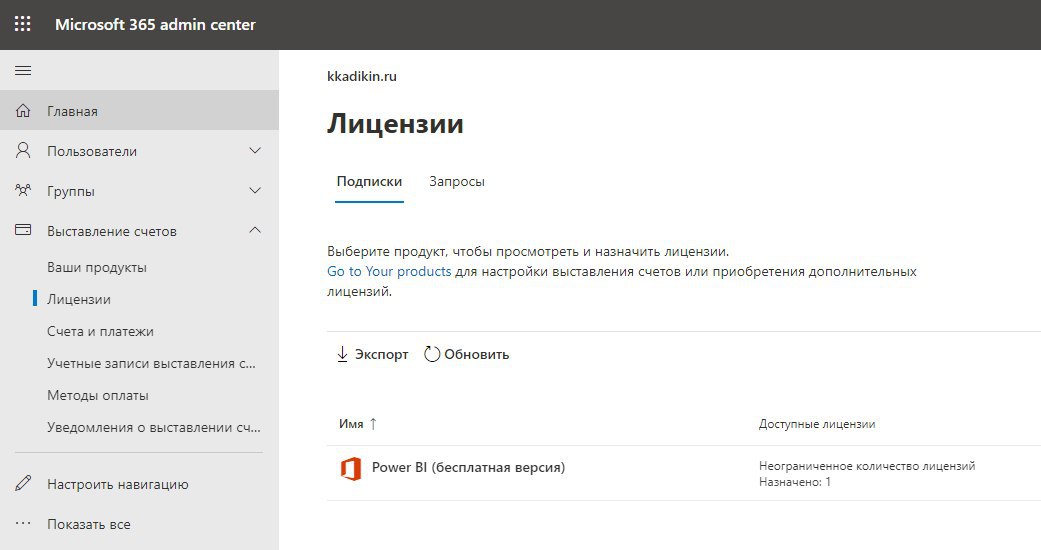Click the download arrow icon for Экспорт

click(343, 354)
